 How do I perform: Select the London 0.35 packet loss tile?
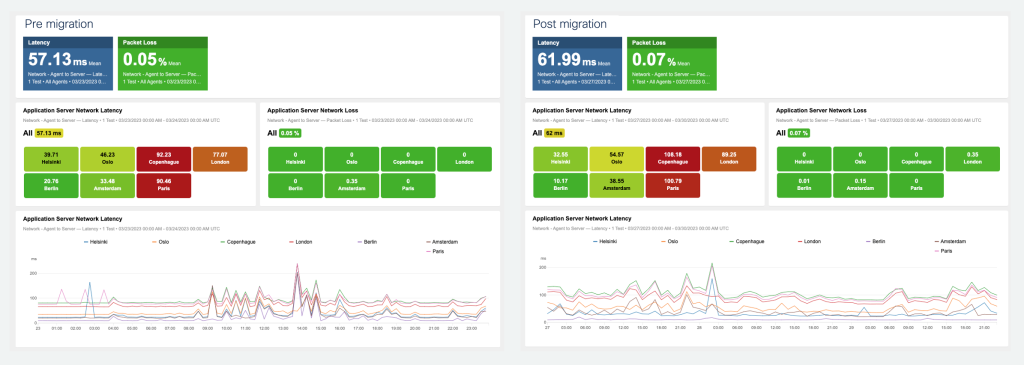973,159
